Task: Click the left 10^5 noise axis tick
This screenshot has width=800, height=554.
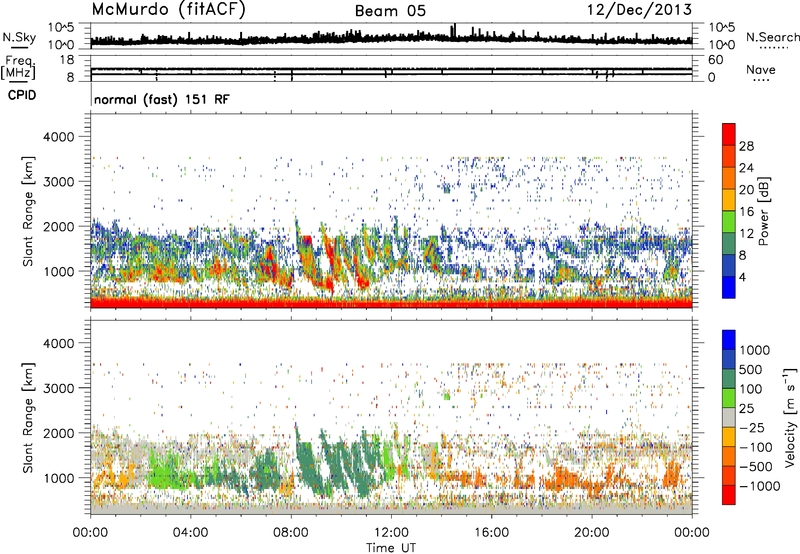Action: (61, 27)
